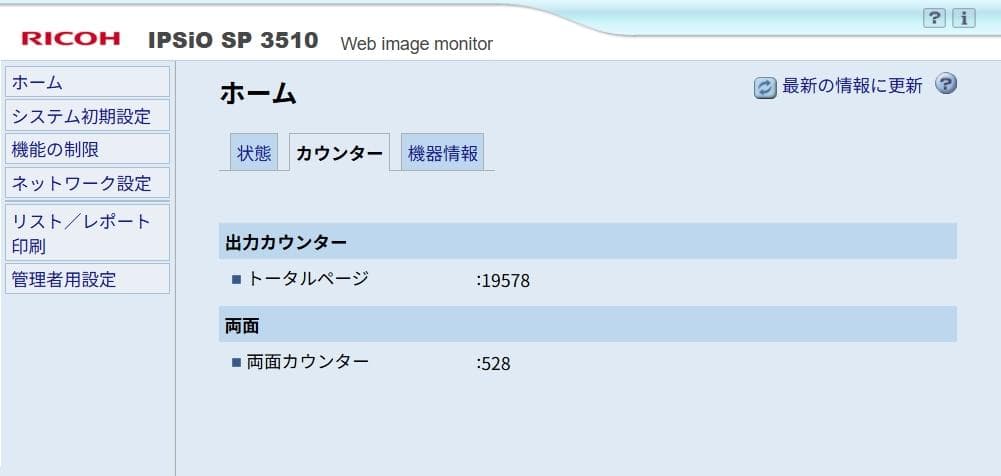Screen dimensions: 1001x476
Task: Open システム初期設定 in the sidebar
Action: point(87,115)
